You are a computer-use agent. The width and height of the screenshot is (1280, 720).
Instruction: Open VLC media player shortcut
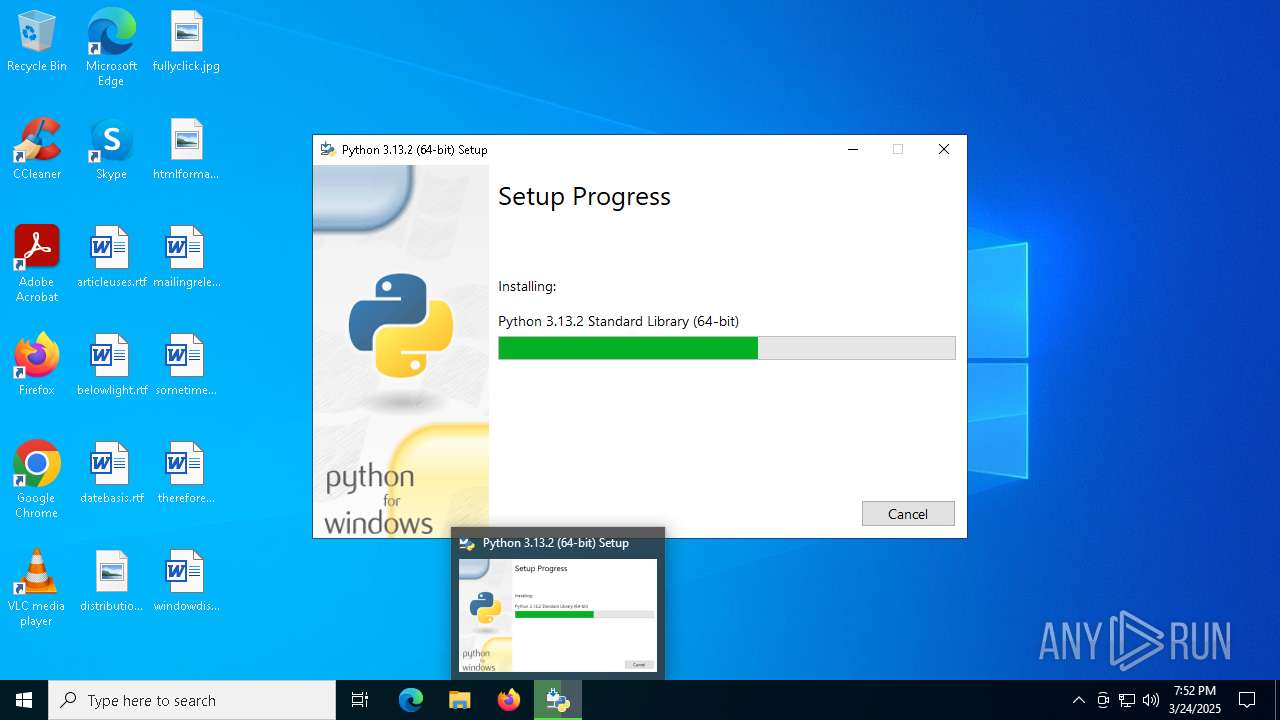37,588
